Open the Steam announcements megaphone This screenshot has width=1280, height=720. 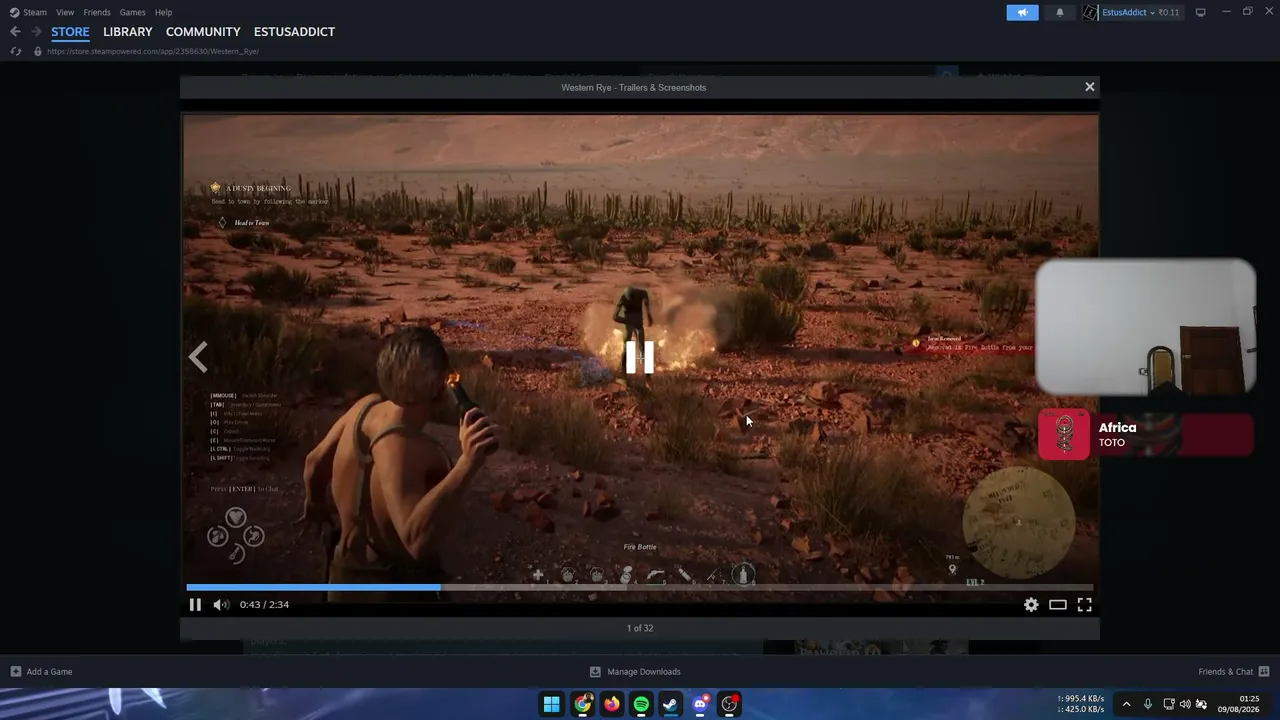tap(1022, 12)
